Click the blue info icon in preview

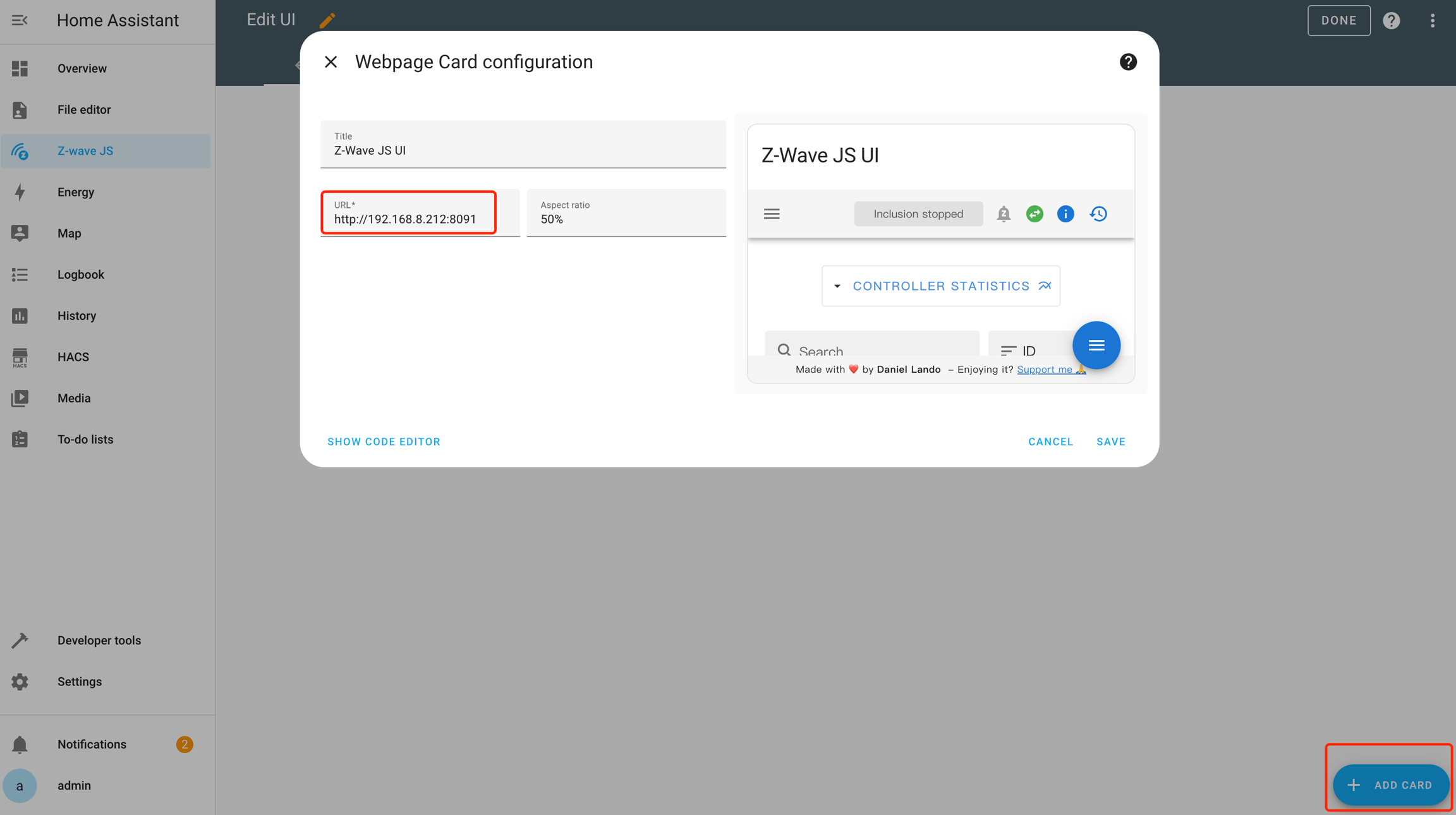point(1065,214)
